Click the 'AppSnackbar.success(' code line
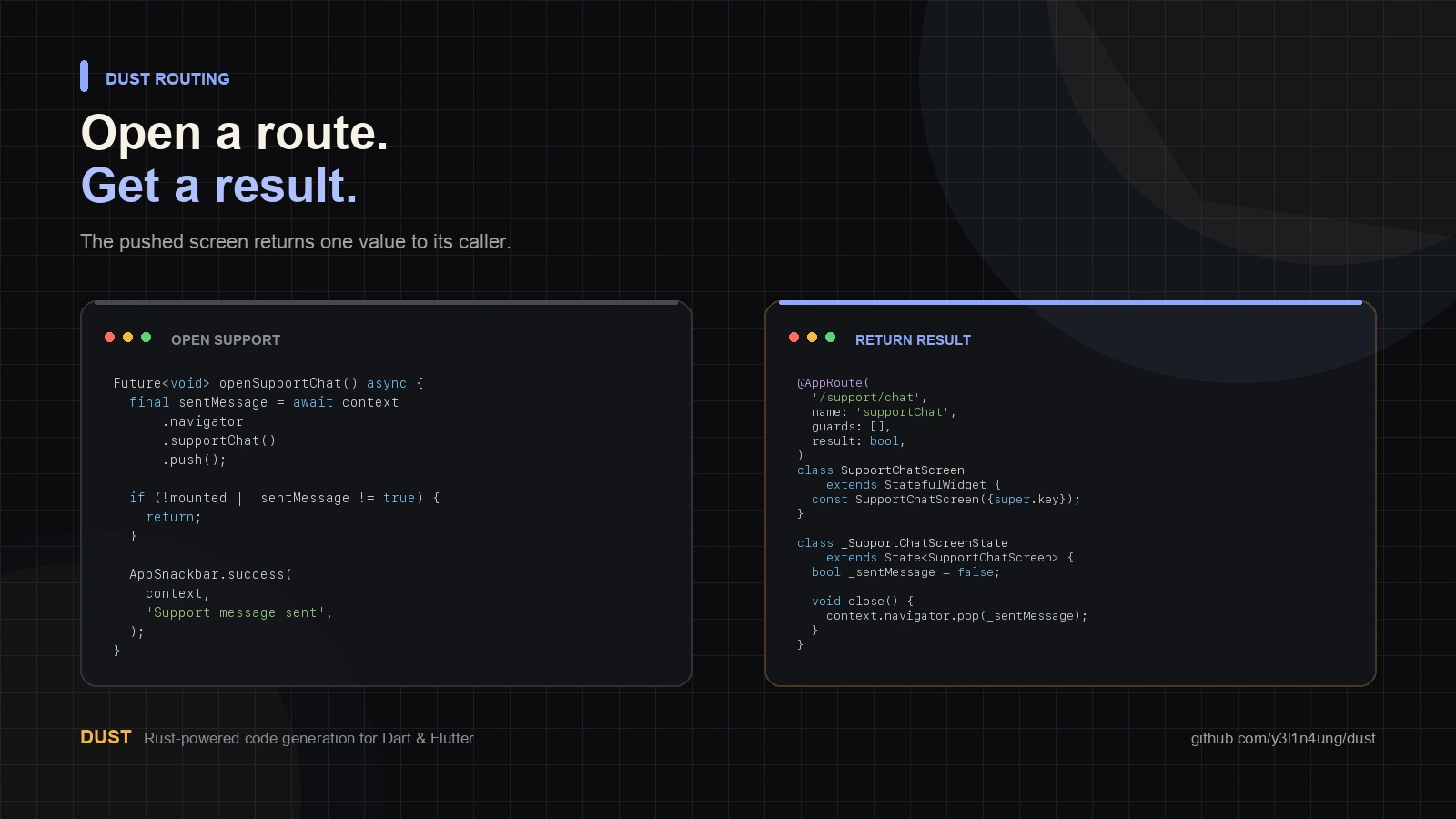 211,574
